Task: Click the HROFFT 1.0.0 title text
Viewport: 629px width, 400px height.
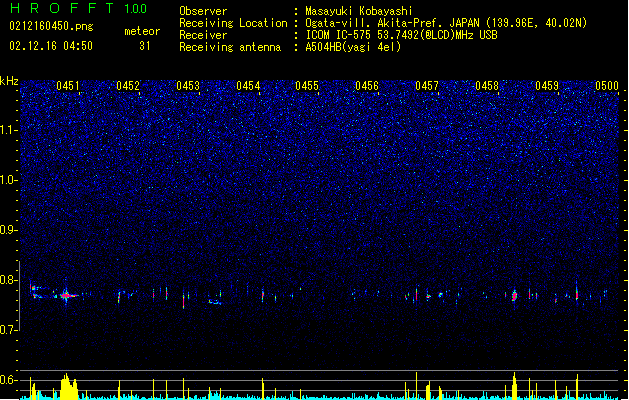Action: pos(79,8)
